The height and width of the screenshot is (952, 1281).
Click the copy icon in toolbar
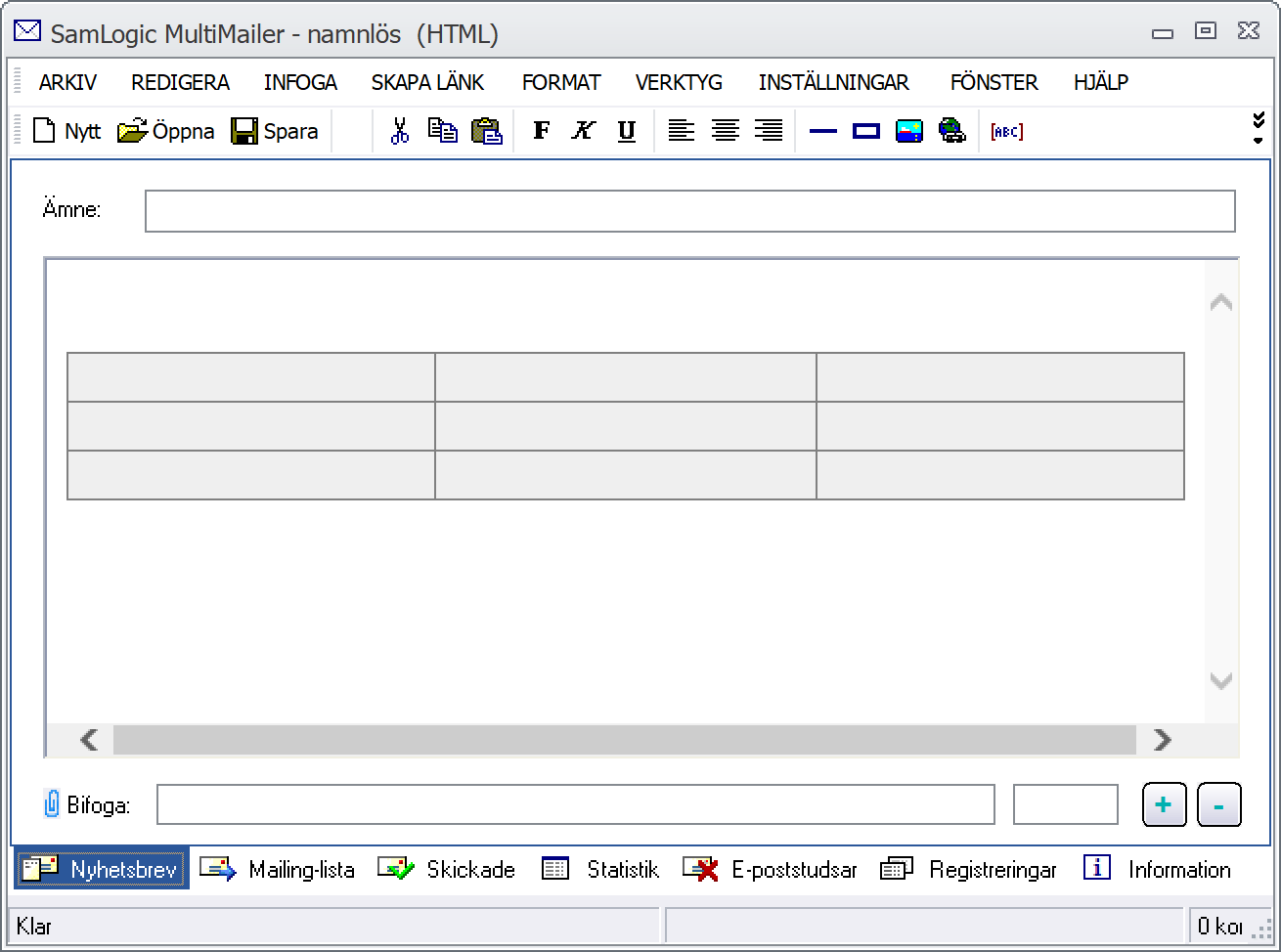(443, 131)
